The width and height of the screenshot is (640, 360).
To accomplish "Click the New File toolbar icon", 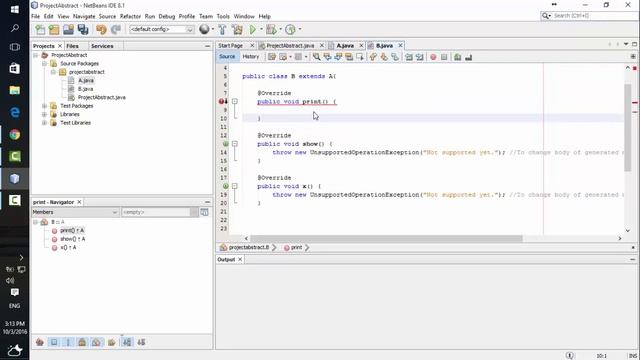I will pos(40,29).
